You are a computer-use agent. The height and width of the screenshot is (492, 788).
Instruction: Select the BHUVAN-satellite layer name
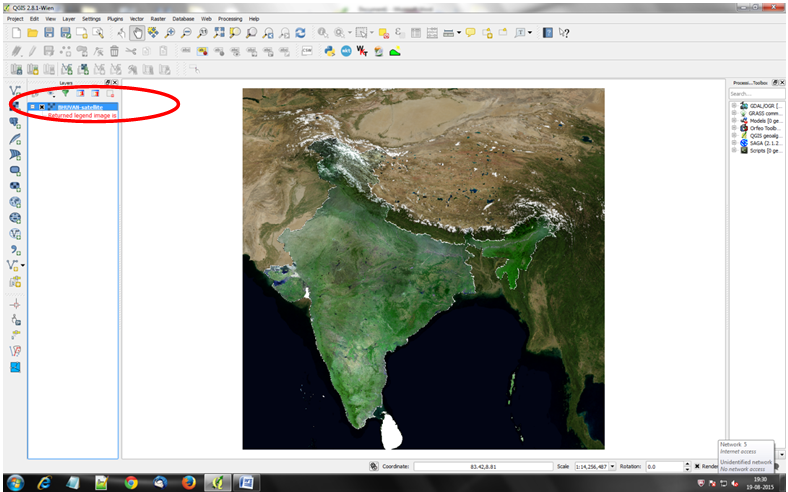[x=80, y=107]
